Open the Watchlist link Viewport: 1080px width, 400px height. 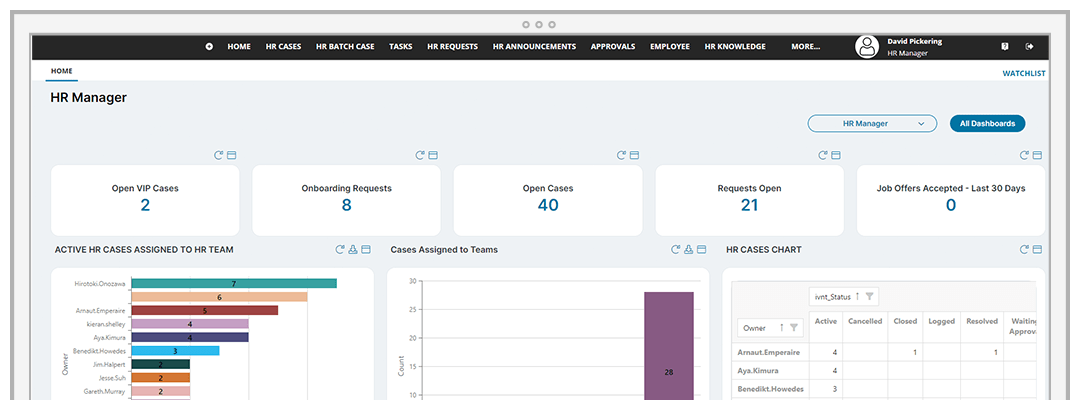pos(1023,73)
